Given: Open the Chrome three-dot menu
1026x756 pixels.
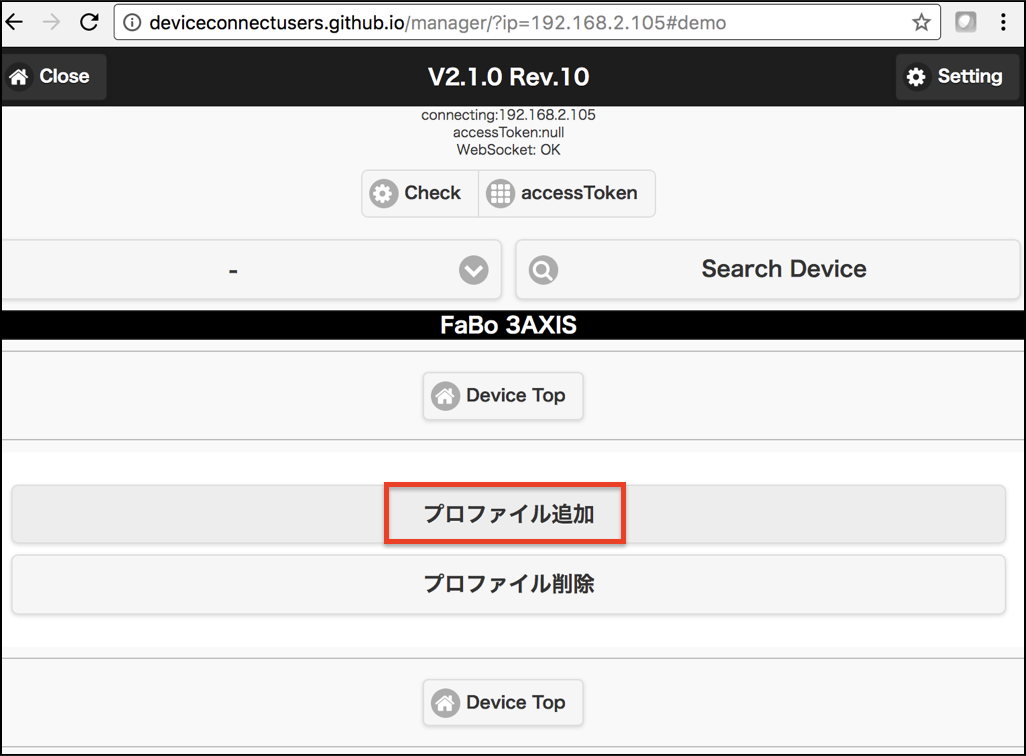Looking at the screenshot, I should [x=1003, y=22].
